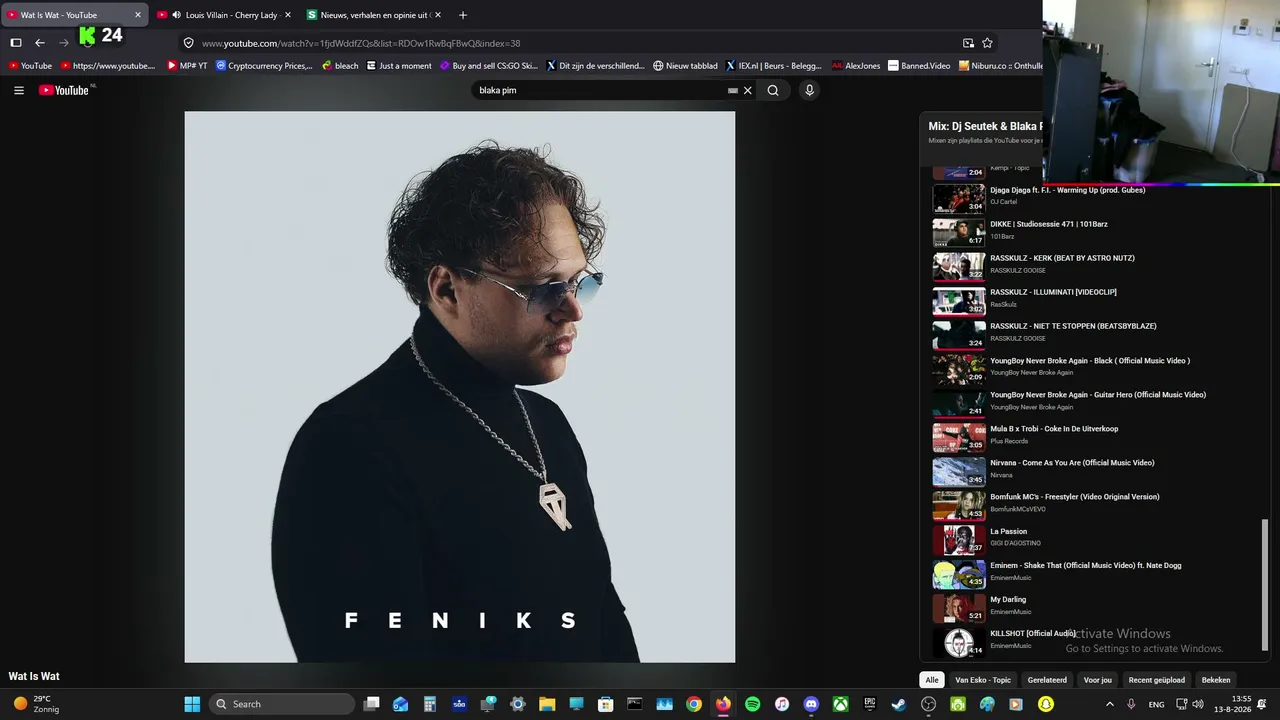The width and height of the screenshot is (1280, 720).
Task: Open the on-screen keyboard in search box
Action: pos(733,90)
